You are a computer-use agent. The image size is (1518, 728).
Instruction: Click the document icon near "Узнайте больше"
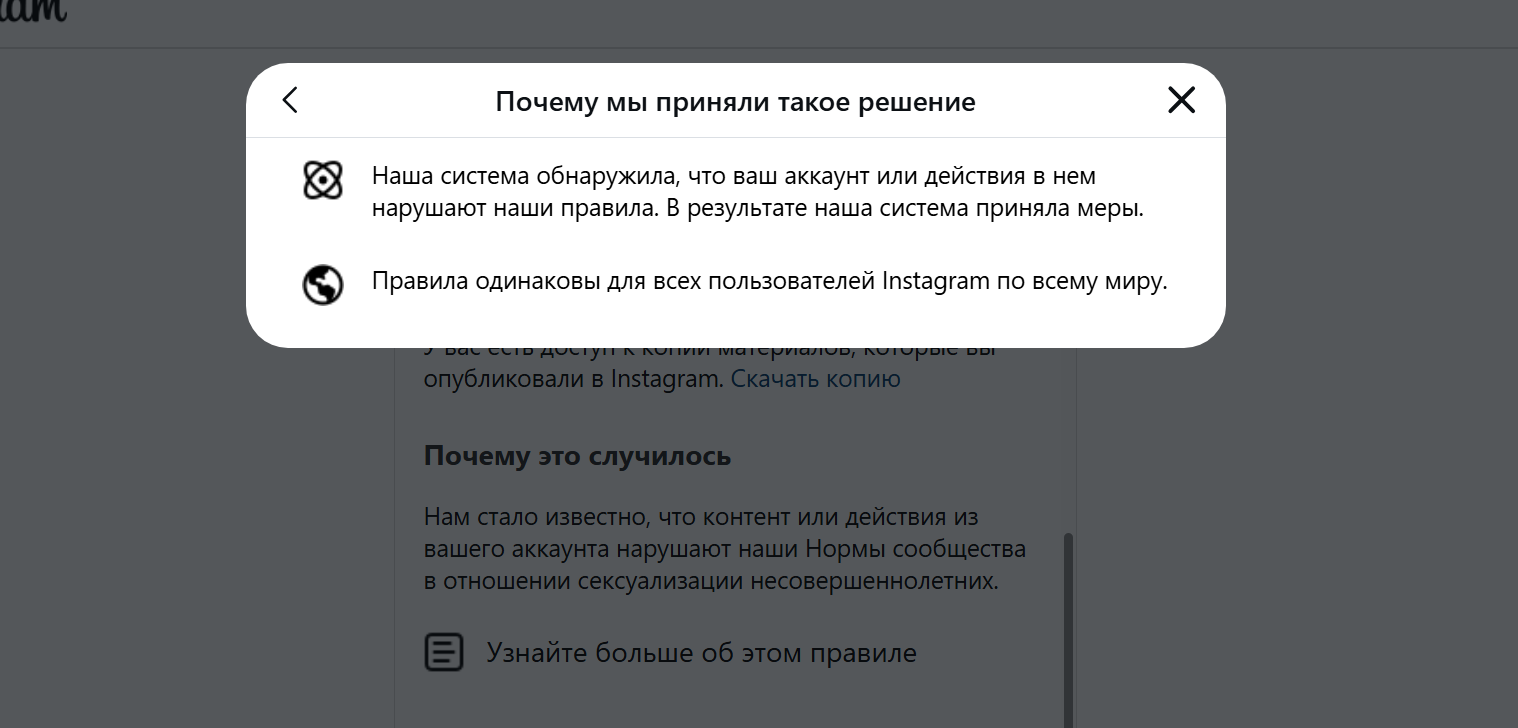pyautogui.click(x=444, y=652)
